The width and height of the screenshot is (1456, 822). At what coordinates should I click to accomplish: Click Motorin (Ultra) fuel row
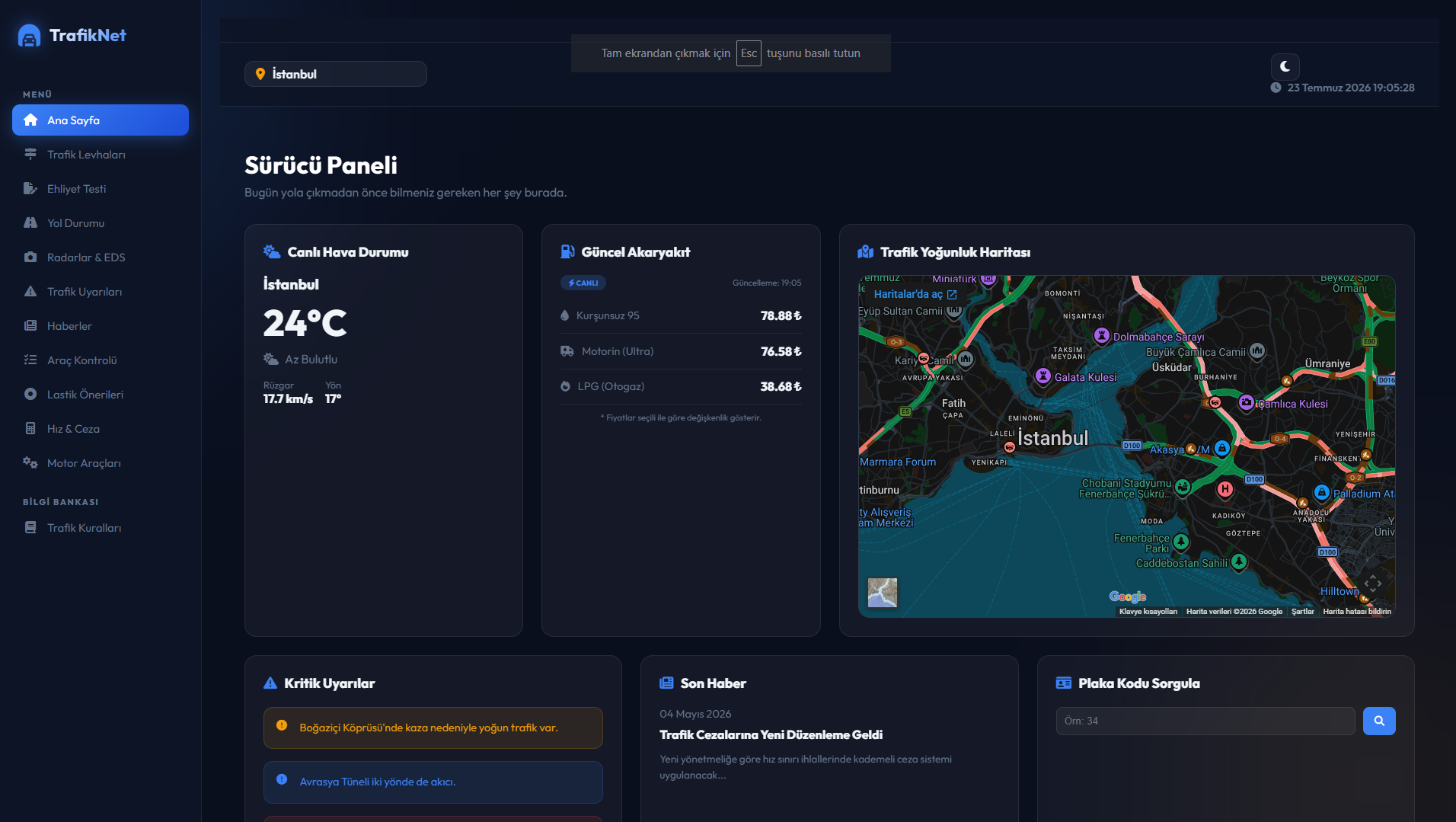(x=681, y=351)
